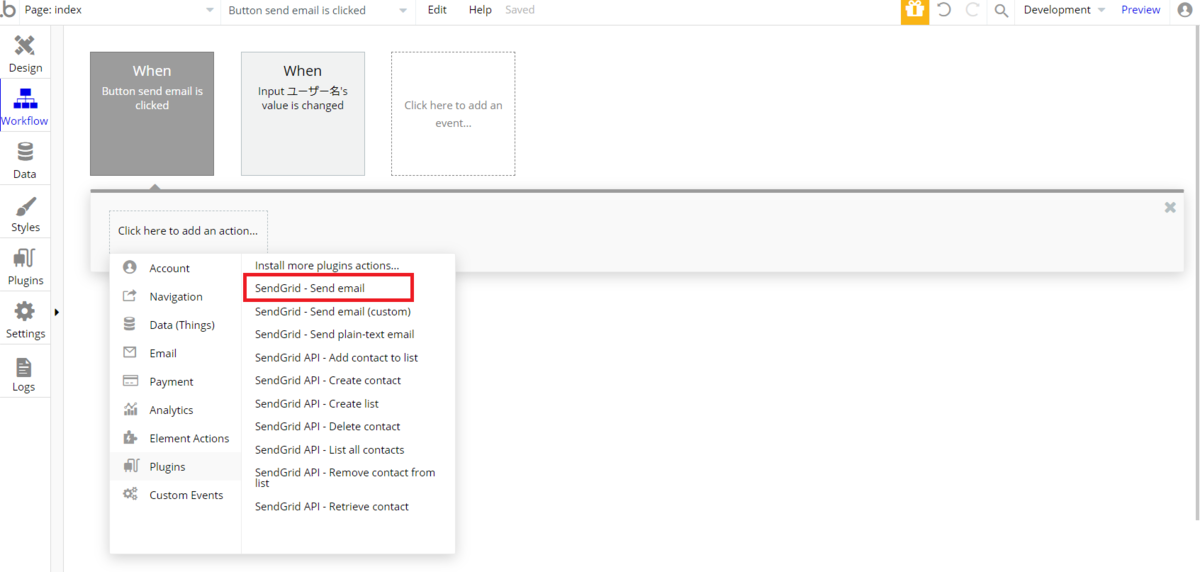Select the Plugins action category
This screenshot has height=572, width=1200.
point(176,467)
